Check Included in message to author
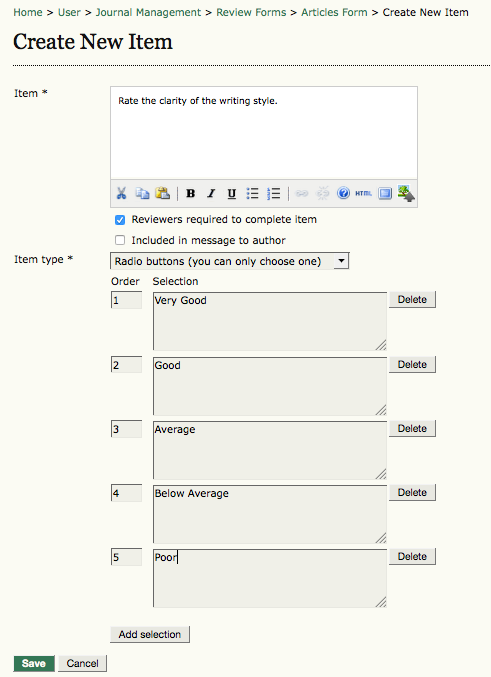 coord(120,240)
